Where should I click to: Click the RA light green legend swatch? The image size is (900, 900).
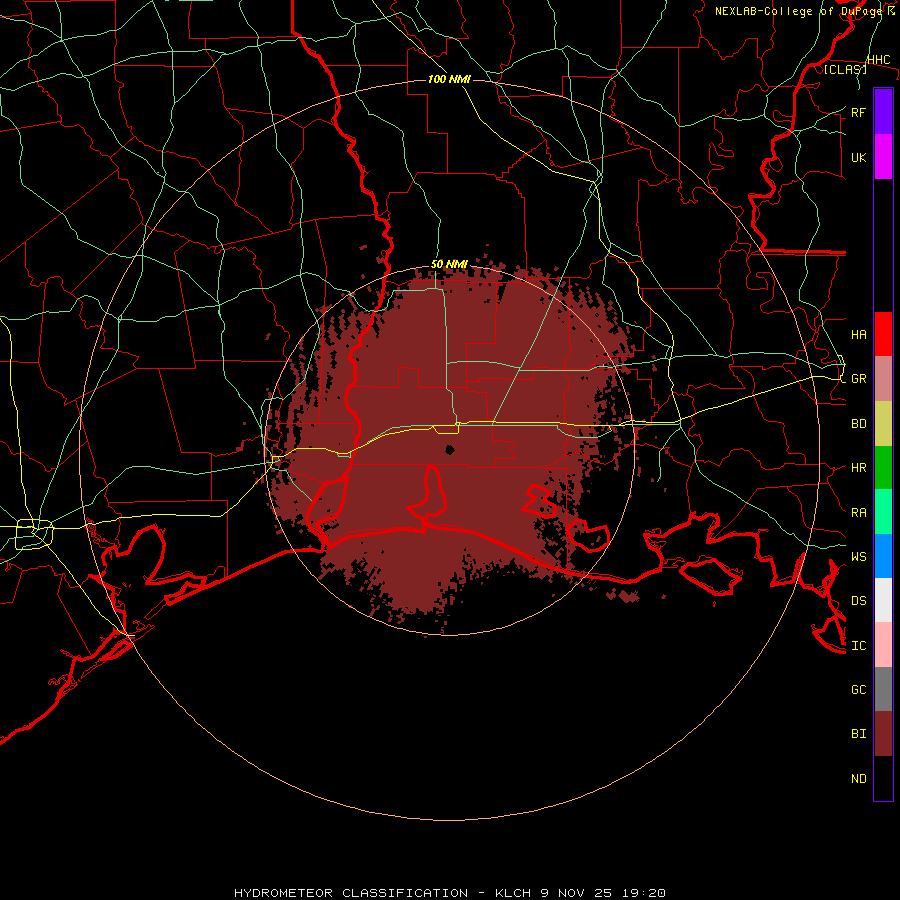click(883, 512)
